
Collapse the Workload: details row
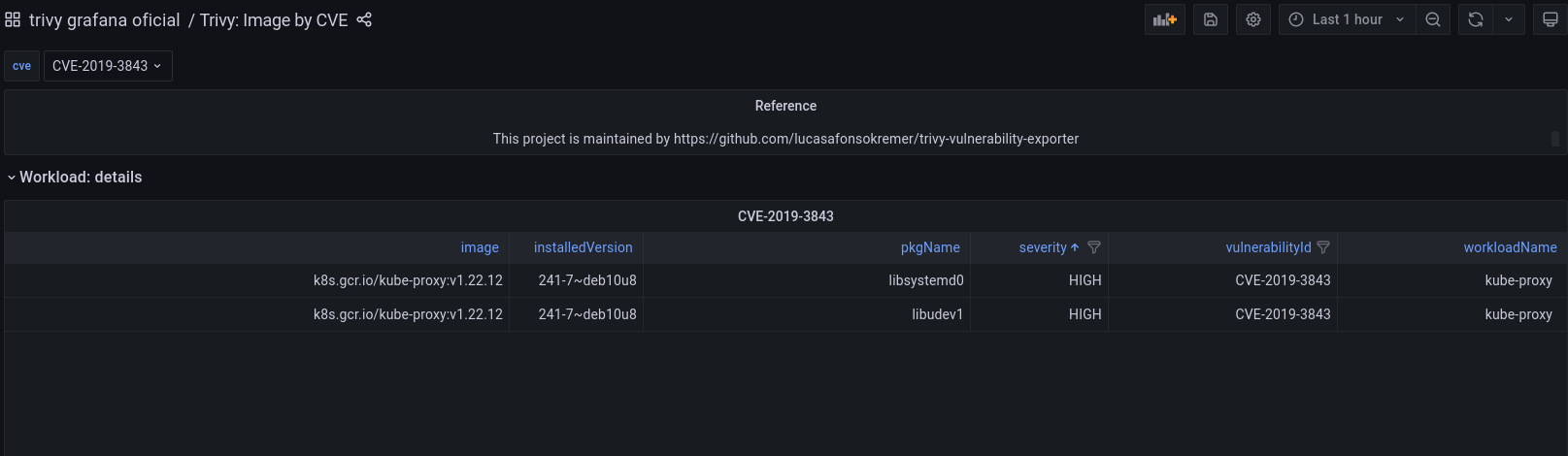pos(12,178)
